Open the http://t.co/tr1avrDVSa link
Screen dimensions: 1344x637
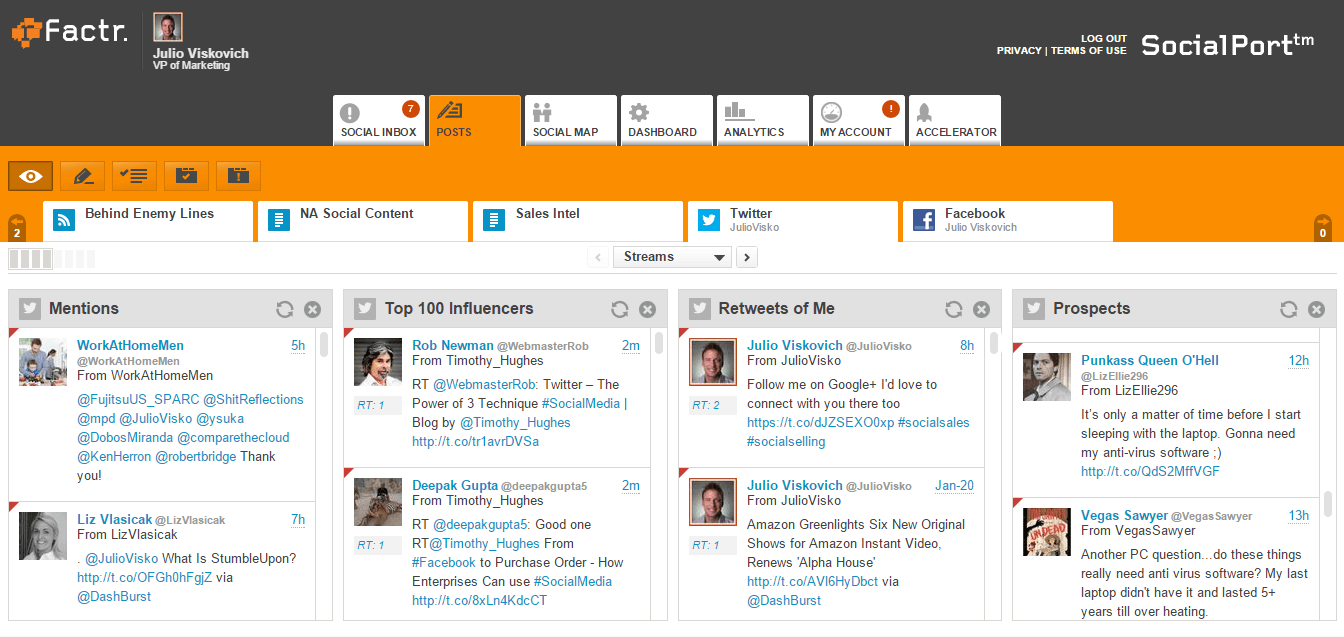pyautogui.click(x=475, y=441)
